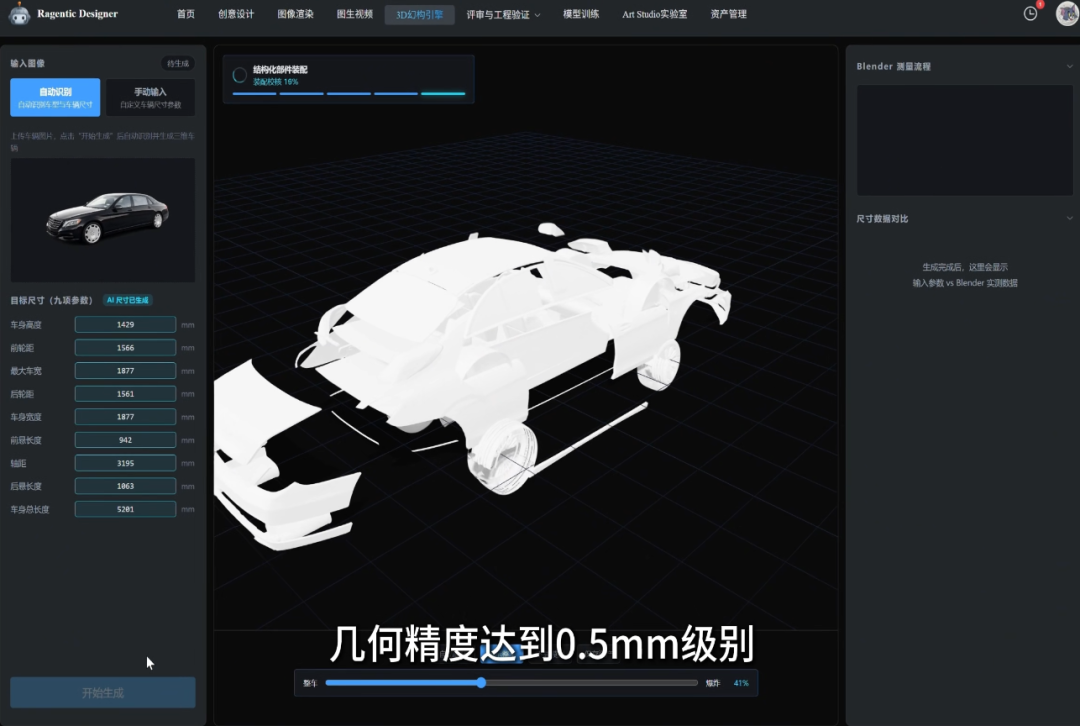Expand the 评审与工程验证 dropdown menu
Image resolution: width=1080 pixels, height=726 pixels.
[x=503, y=14]
